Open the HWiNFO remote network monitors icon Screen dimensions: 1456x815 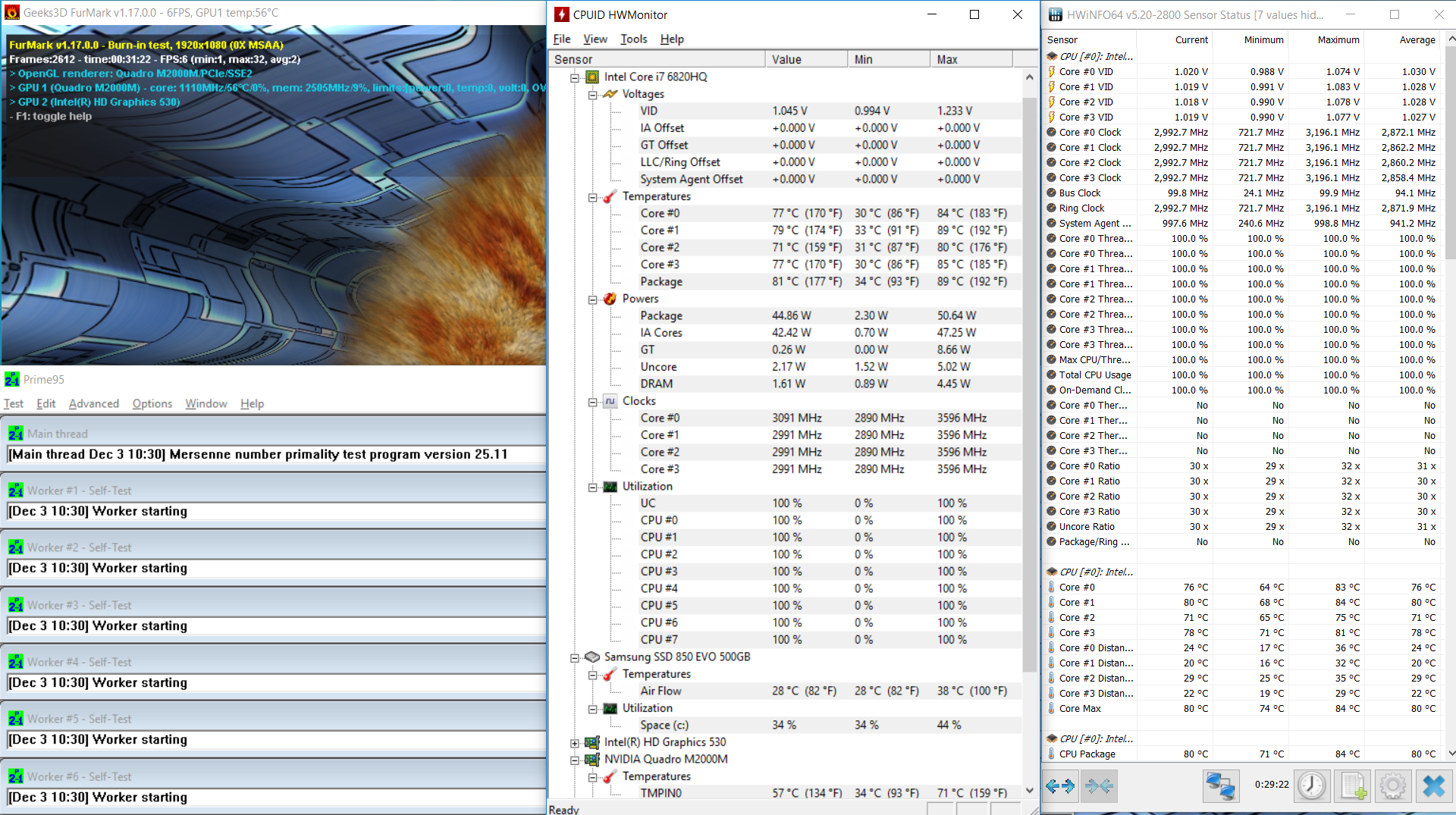pos(1220,786)
